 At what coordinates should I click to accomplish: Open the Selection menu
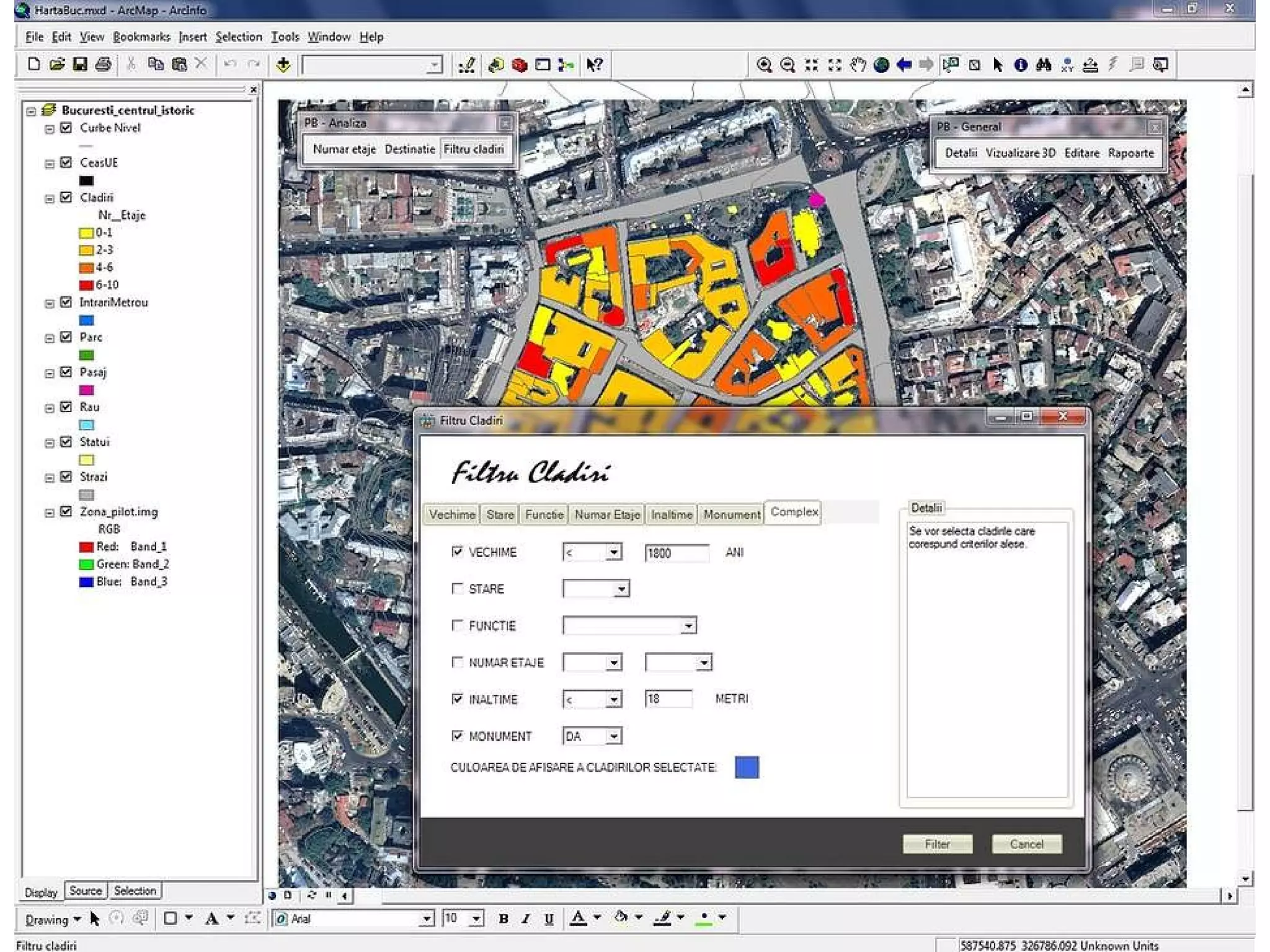(238, 37)
